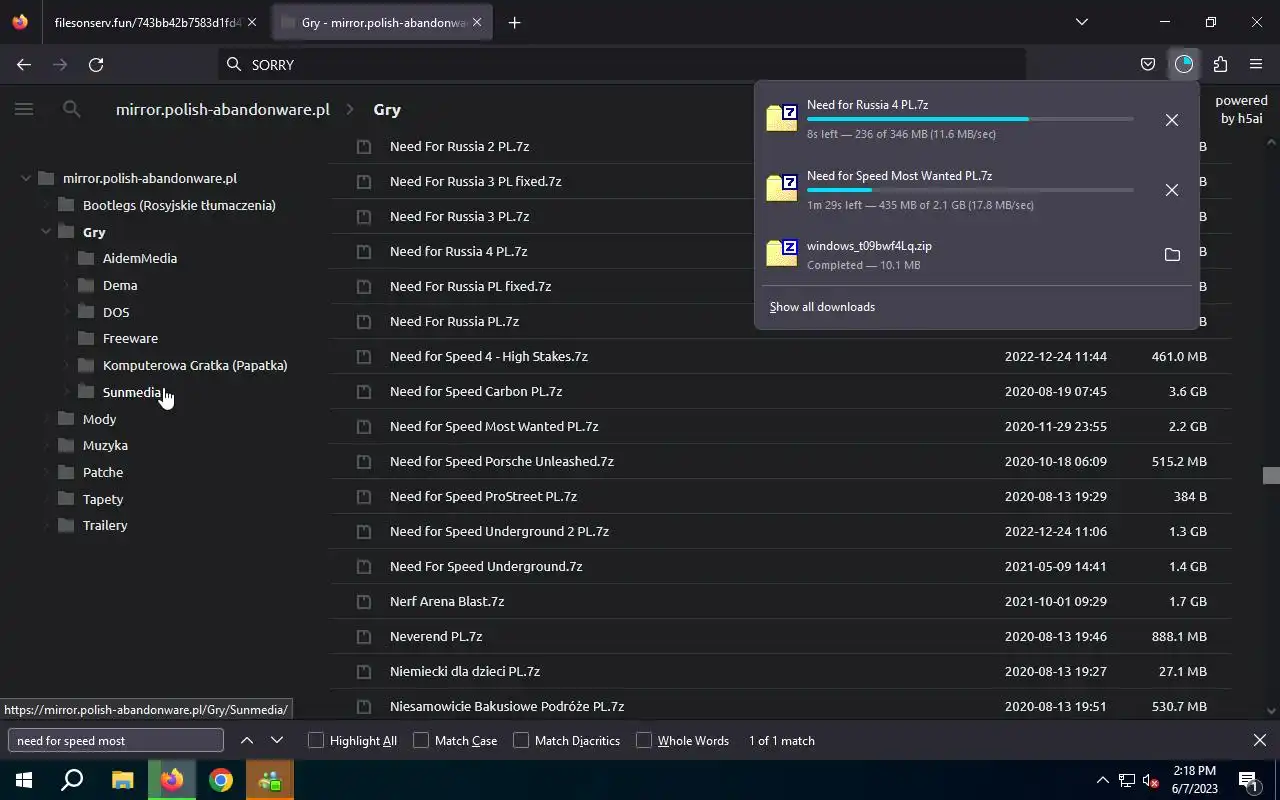Click file icon beside Nerf Arena Blast.7z
This screenshot has width=1280, height=800.
click(x=364, y=601)
